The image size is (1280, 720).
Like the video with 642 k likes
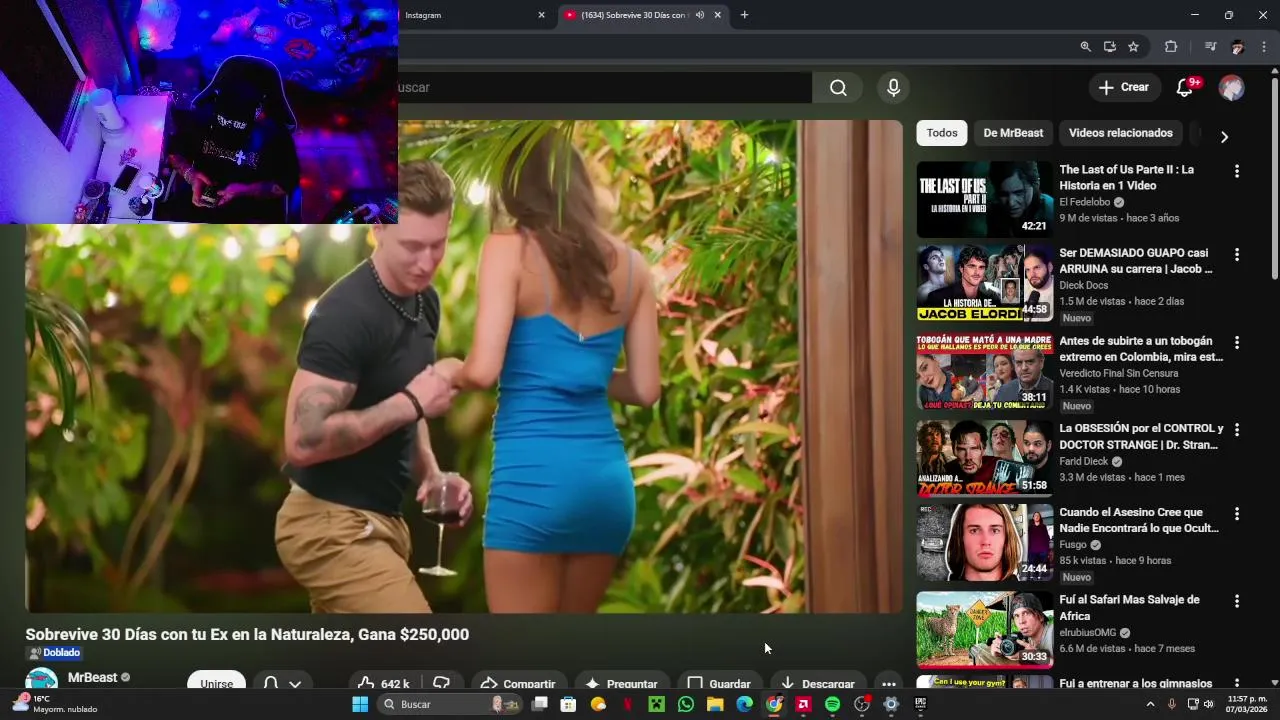coord(383,682)
